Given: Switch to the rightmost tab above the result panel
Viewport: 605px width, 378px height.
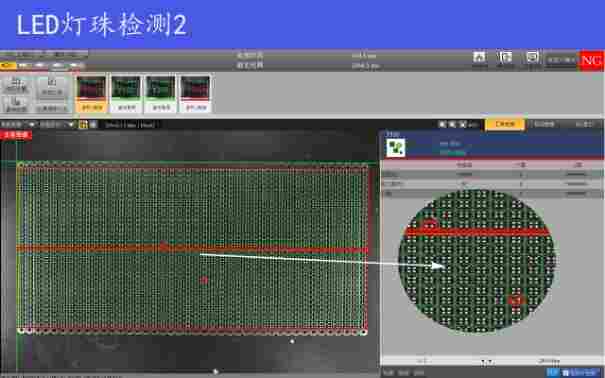Looking at the screenshot, I should pos(583,124).
